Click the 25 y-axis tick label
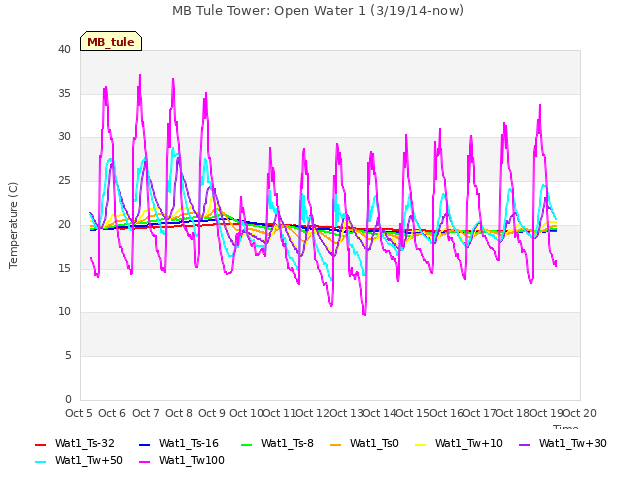The width and height of the screenshot is (640, 480). click(x=64, y=180)
